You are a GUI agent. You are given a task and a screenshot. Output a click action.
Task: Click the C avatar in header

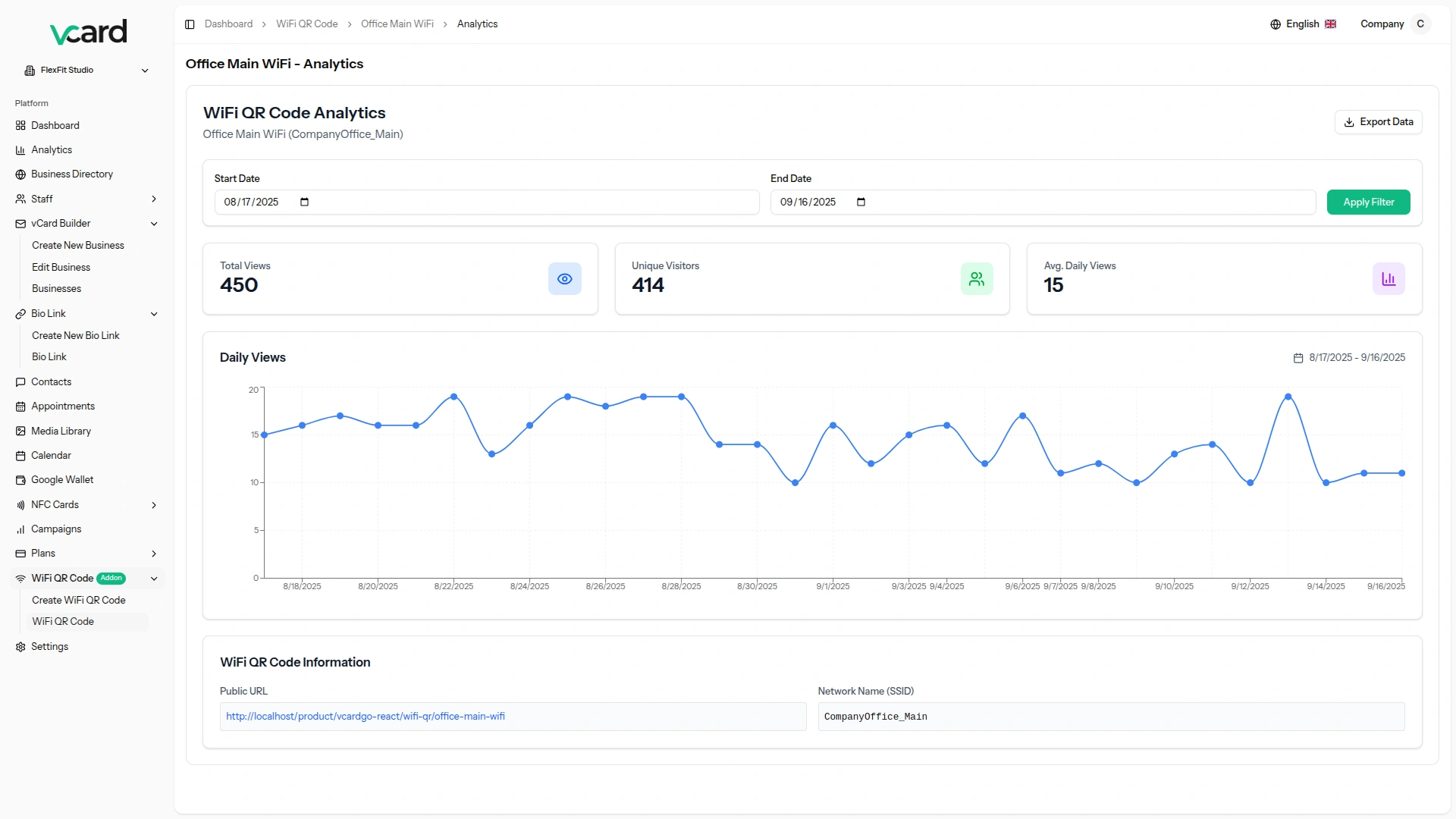point(1420,24)
